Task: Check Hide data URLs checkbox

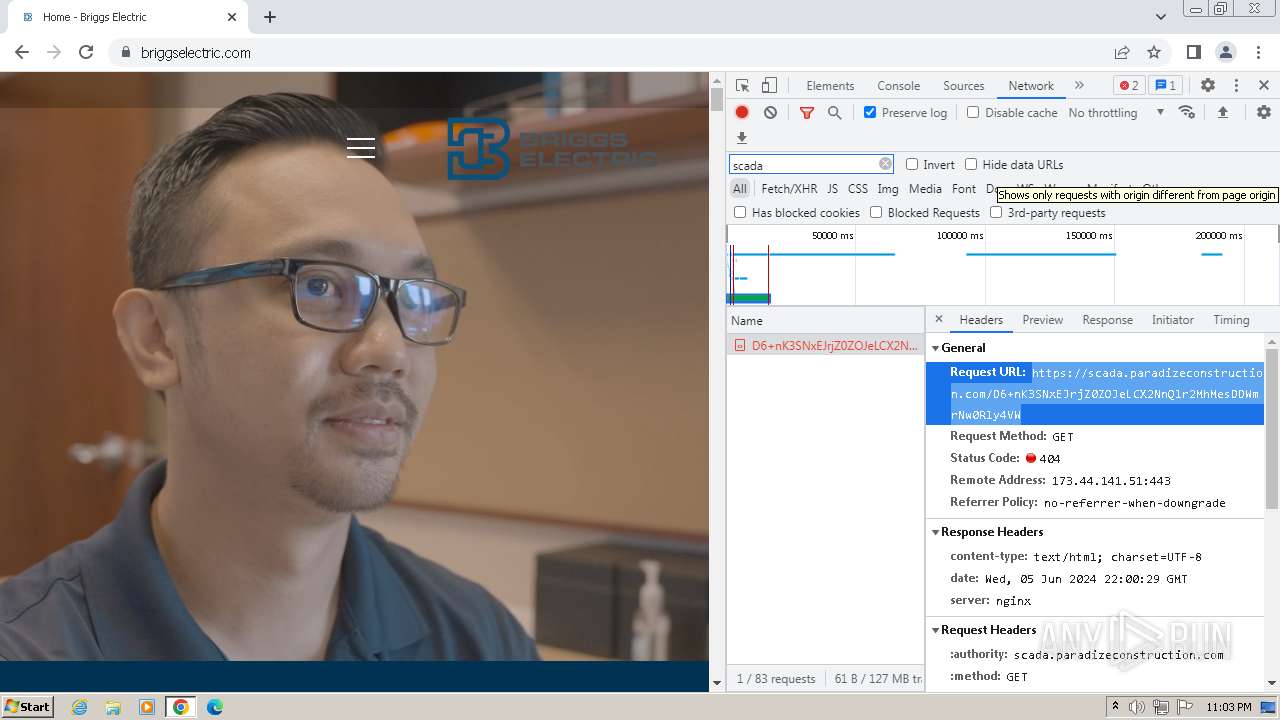Action: click(x=971, y=165)
